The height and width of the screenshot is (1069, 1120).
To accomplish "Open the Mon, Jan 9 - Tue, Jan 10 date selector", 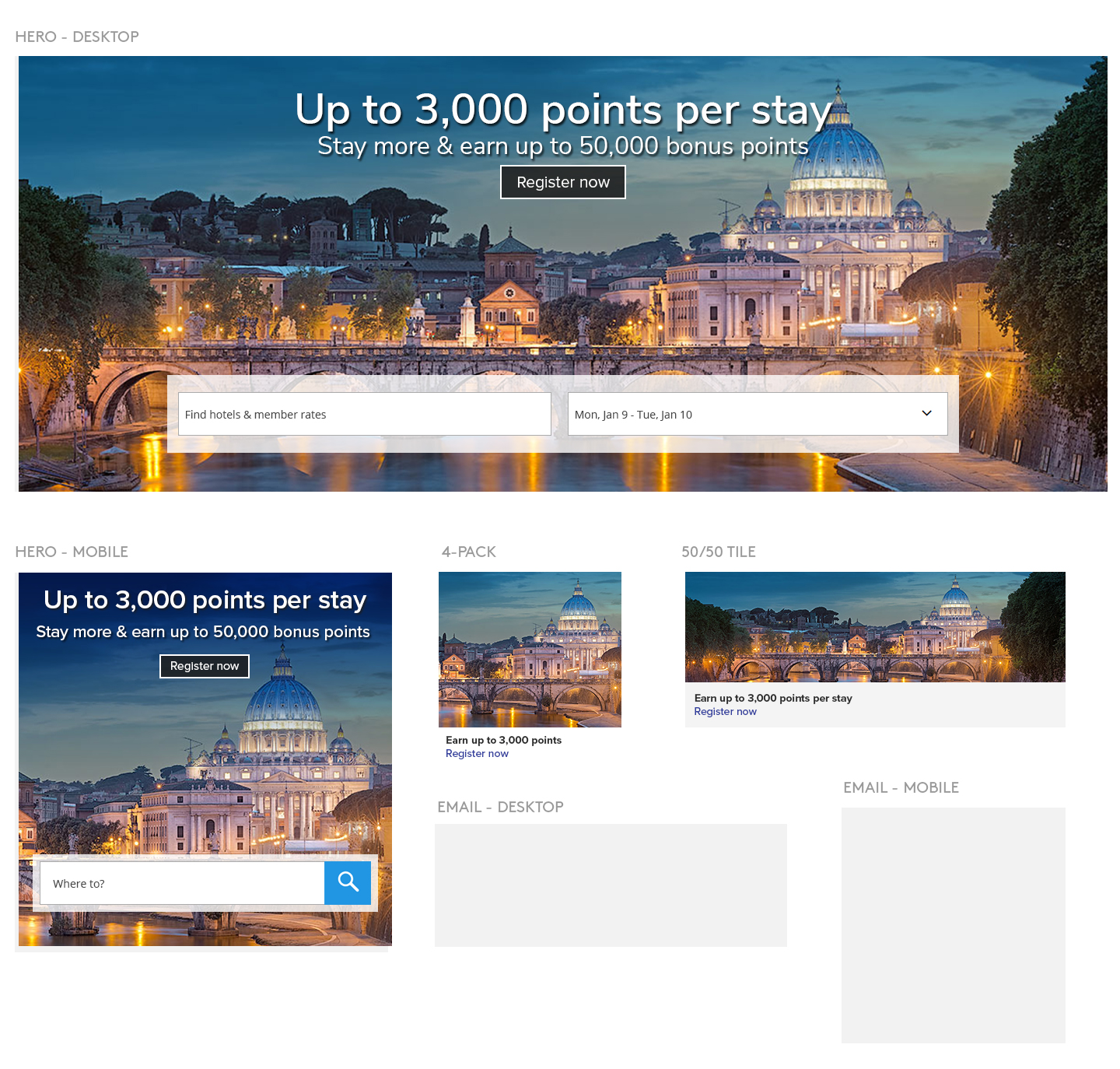I will pyautogui.click(x=758, y=414).
